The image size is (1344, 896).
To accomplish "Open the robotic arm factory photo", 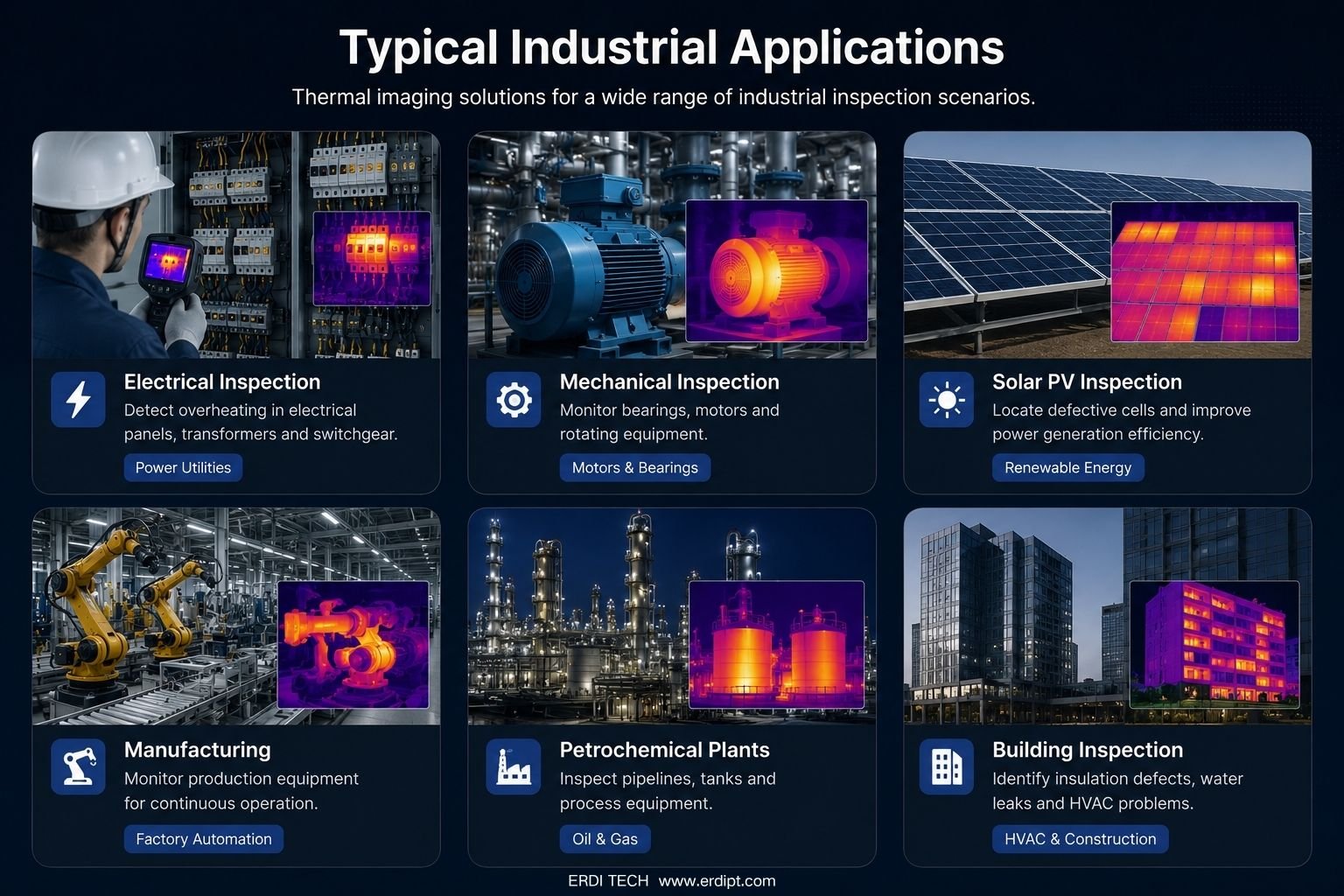I will point(236,616).
